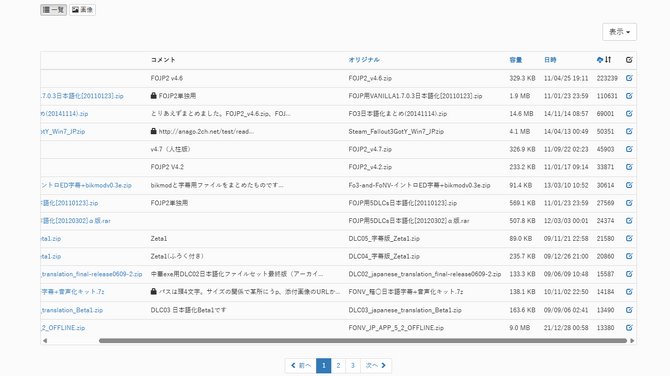The height and width of the screenshot is (376, 670).
Task: Open the final-release0609-2.zip file link
Action: tap(91, 274)
